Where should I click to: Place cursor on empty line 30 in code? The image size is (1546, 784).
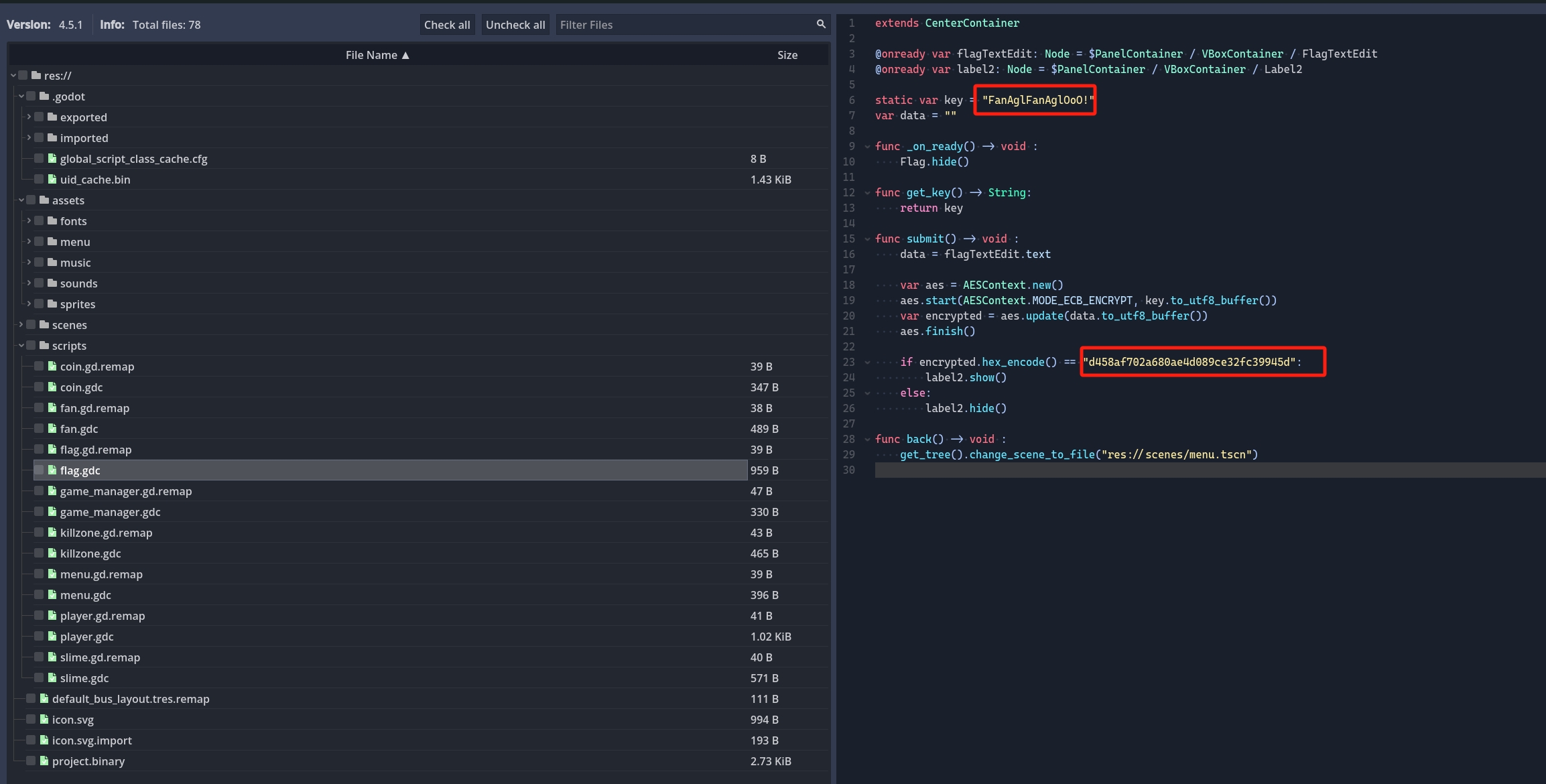1210,470
